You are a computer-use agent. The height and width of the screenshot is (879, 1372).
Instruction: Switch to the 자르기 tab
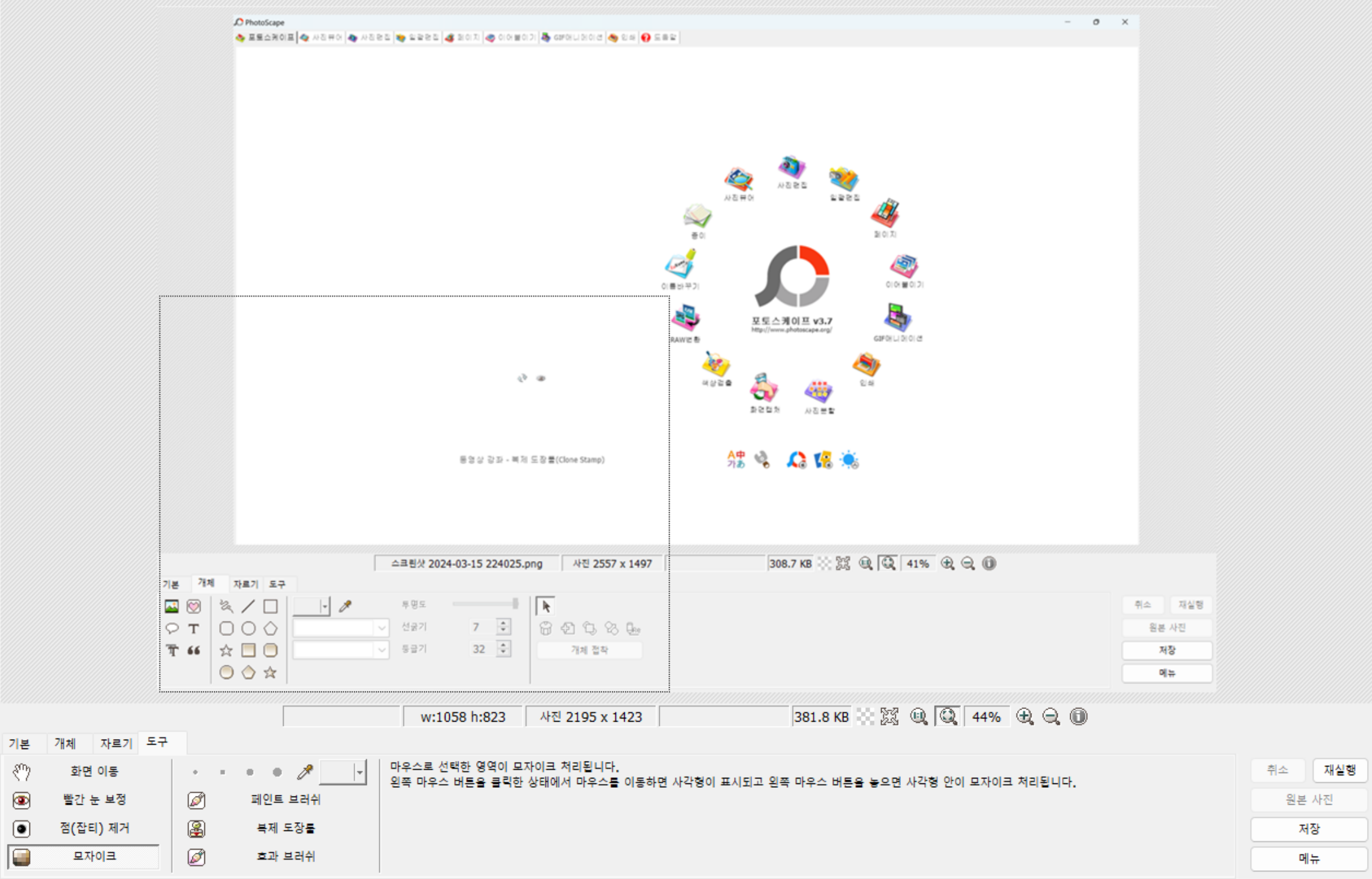coord(116,743)
